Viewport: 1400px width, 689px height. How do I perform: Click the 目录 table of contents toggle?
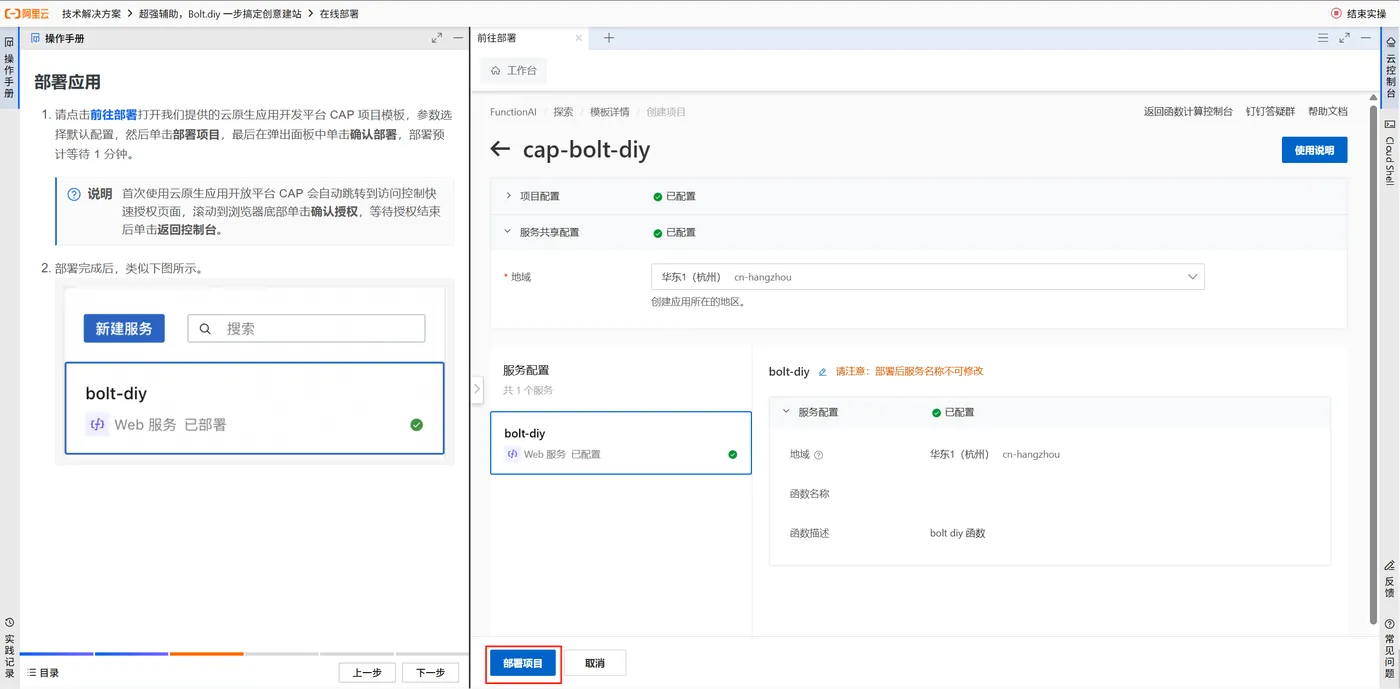click(x=43, y=673)
